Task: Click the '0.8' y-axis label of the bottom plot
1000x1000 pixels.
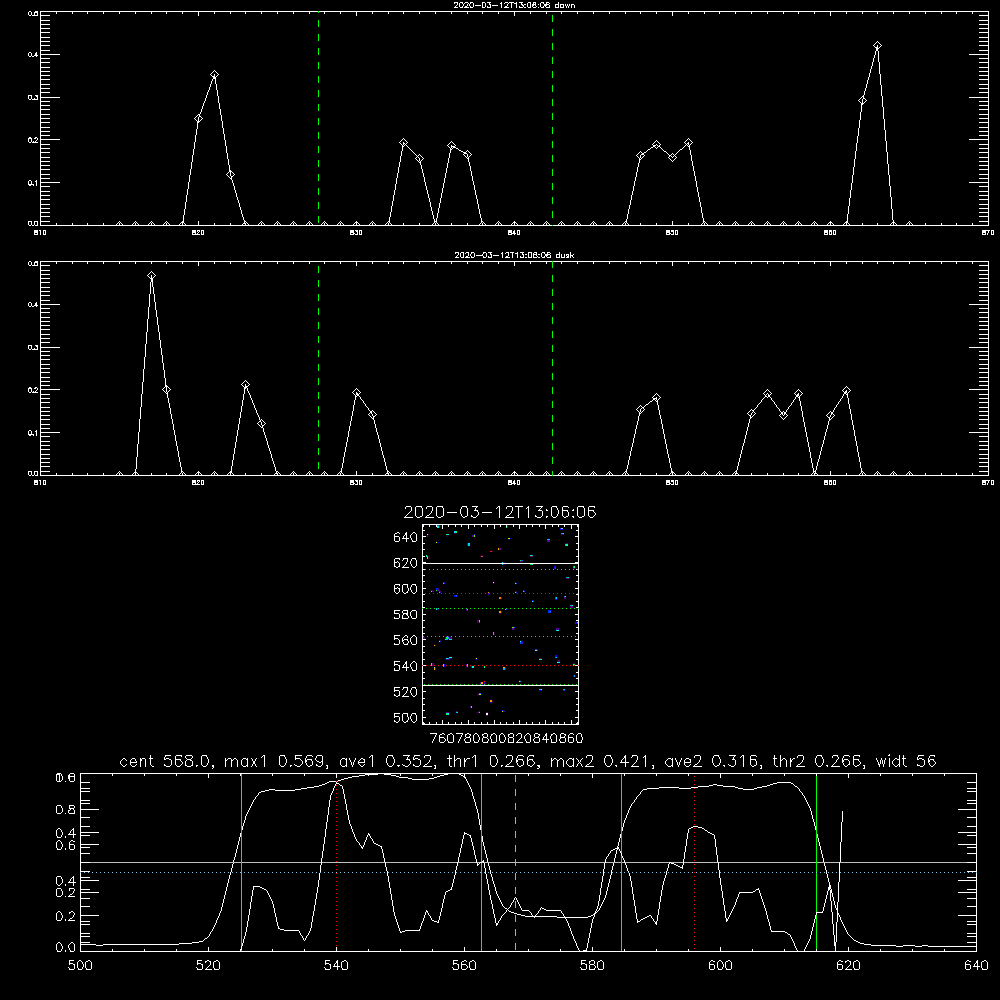Action: pos(66,810)
